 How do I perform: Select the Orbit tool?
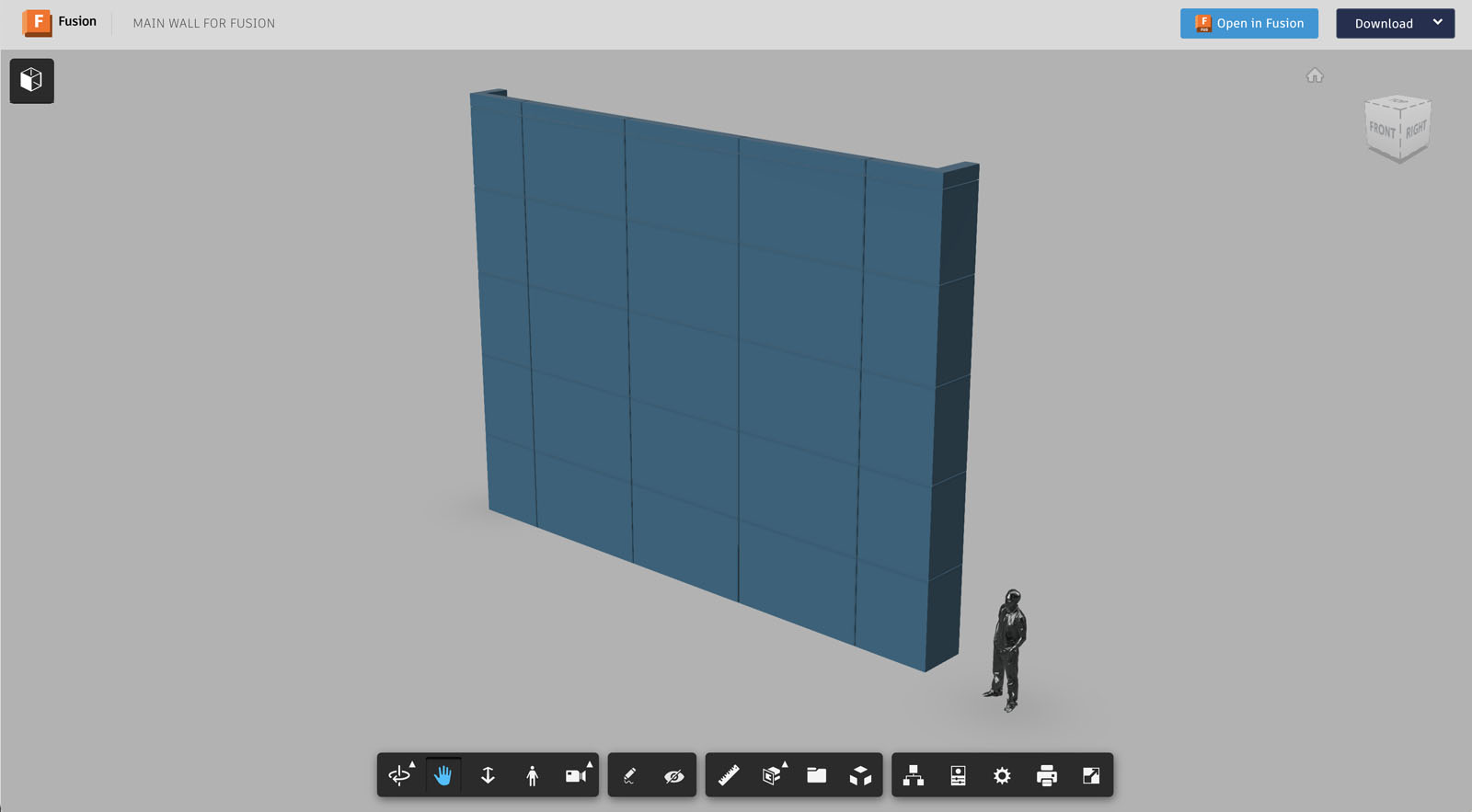pos(399,775)
